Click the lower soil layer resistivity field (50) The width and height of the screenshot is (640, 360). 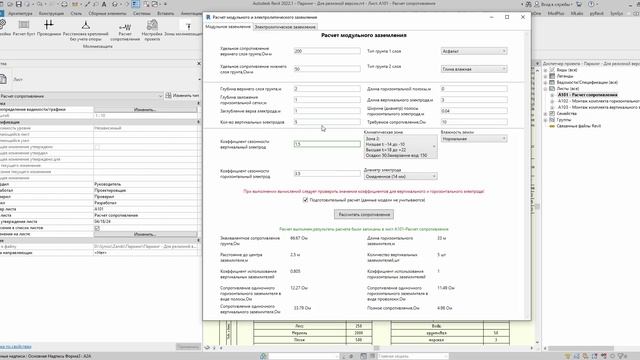[x=327, y=69]
